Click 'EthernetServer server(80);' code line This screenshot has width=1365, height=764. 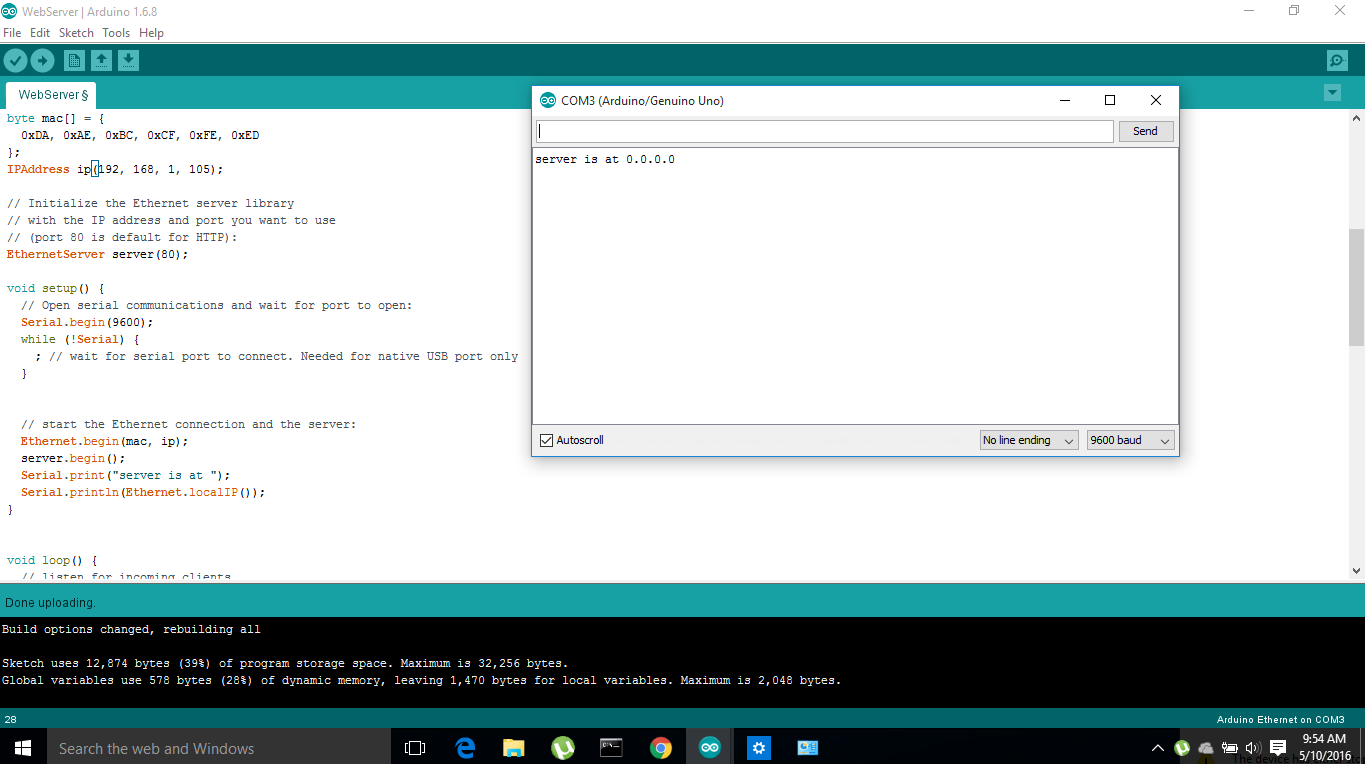click(x=97, y=254)
